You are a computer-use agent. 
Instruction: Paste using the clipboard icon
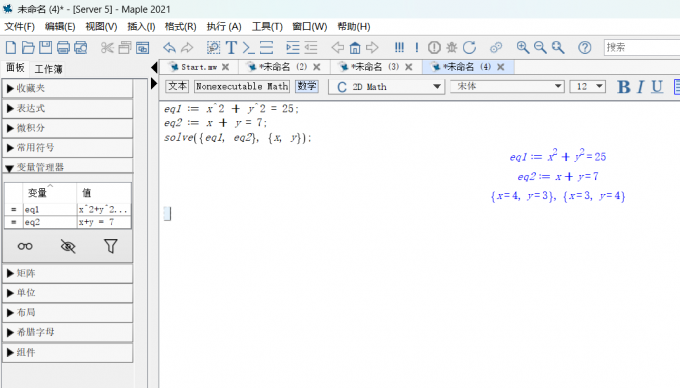click(x=142, y=47)
